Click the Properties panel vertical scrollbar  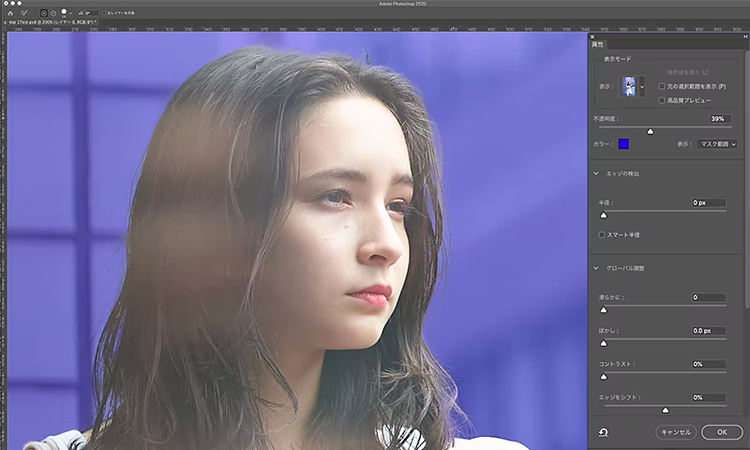(747, 179)
